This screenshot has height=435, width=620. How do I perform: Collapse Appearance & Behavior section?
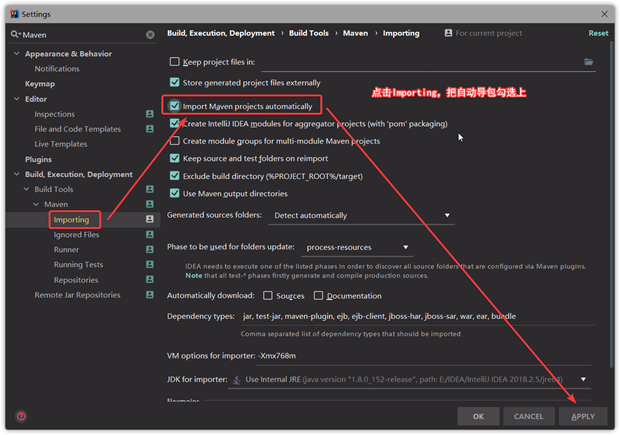tap(17, 53)
